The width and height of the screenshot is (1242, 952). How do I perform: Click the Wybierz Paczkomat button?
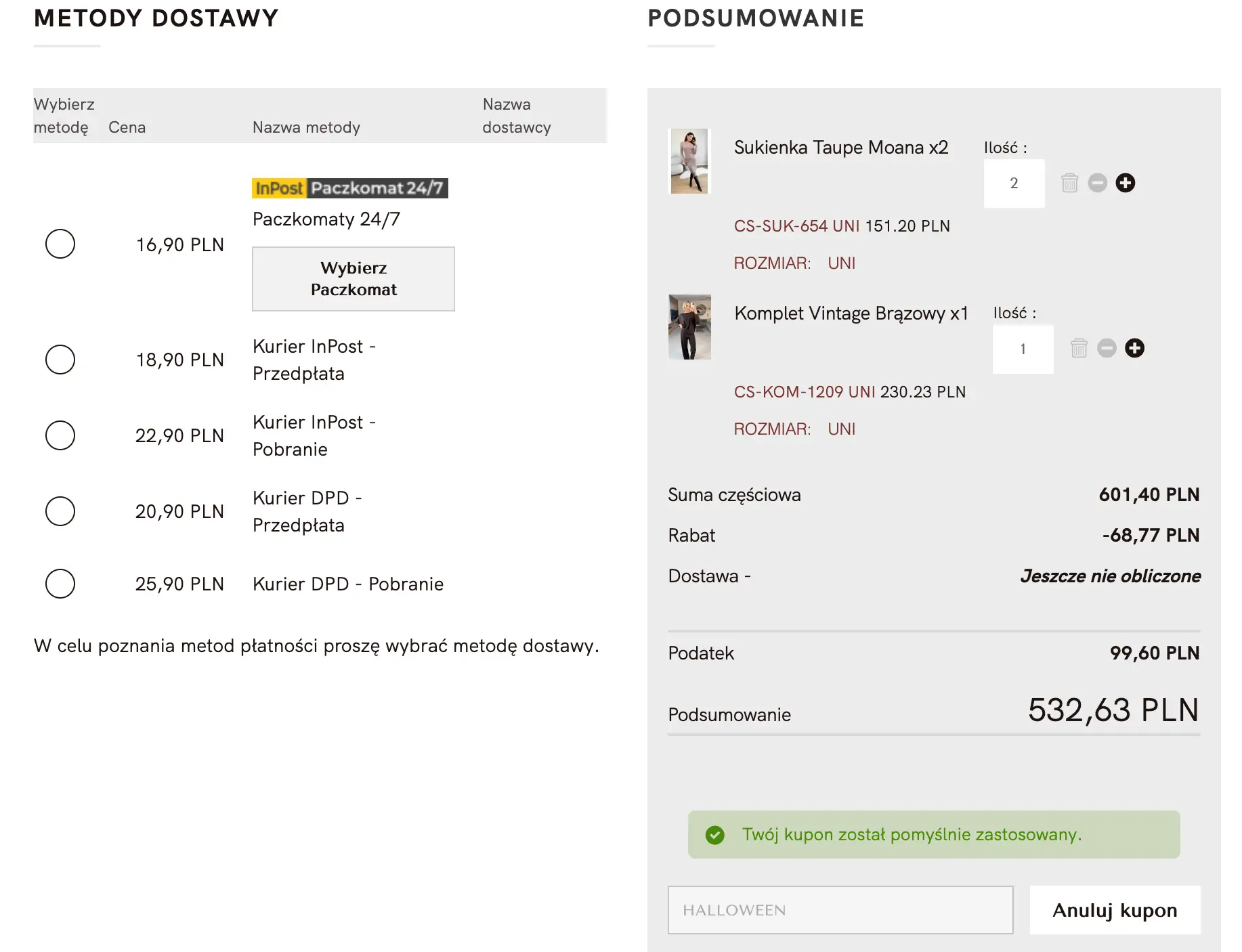354,279
